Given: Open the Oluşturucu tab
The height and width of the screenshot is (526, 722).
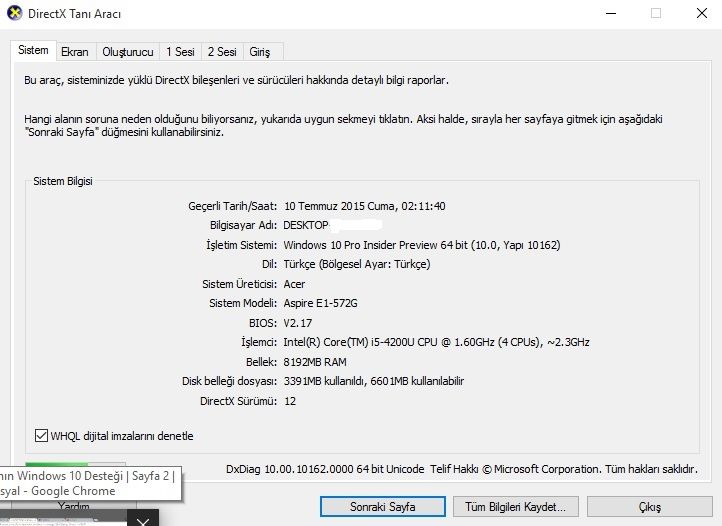Looking at the screenshot, I should (x=128, y=52).
